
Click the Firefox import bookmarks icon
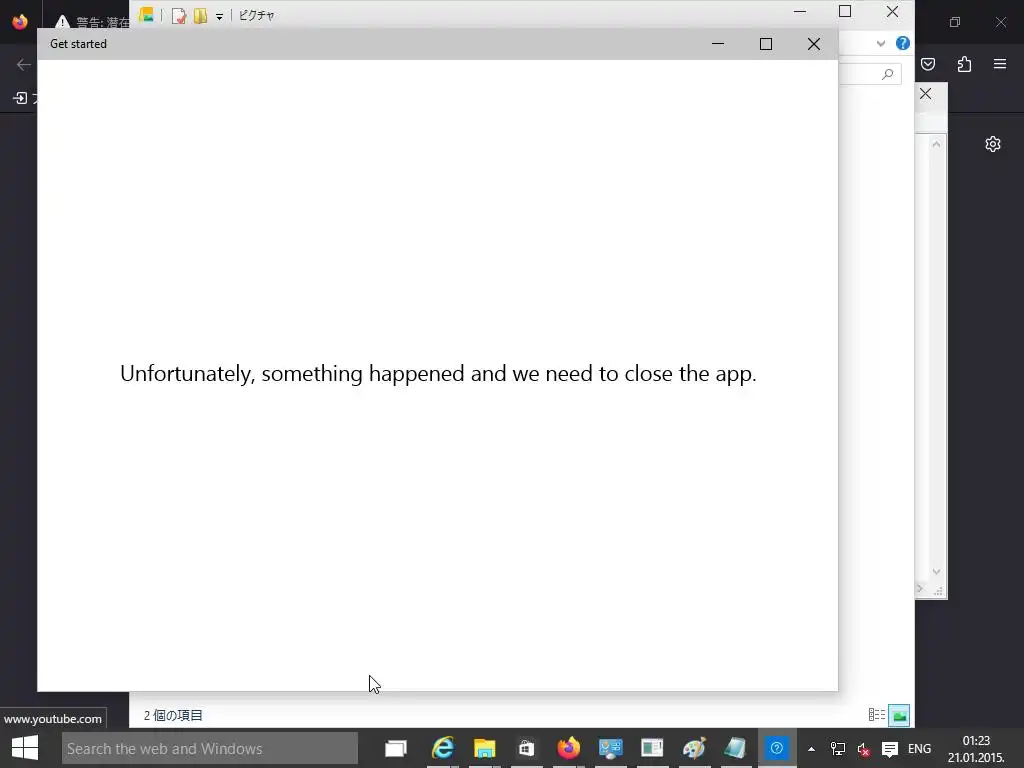click(20, 98)
